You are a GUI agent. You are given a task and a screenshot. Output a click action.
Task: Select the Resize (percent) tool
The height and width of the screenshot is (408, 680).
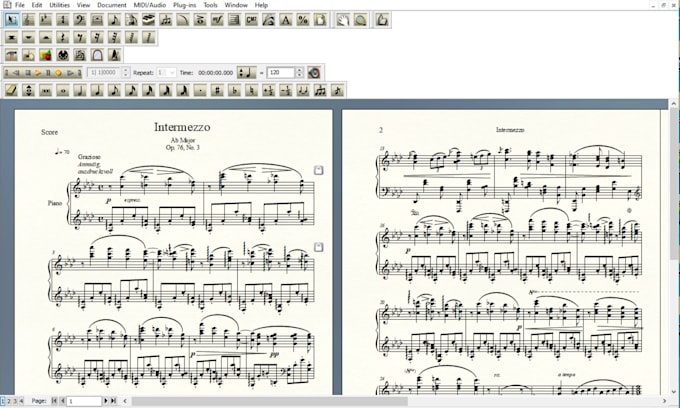click(303, 20)
